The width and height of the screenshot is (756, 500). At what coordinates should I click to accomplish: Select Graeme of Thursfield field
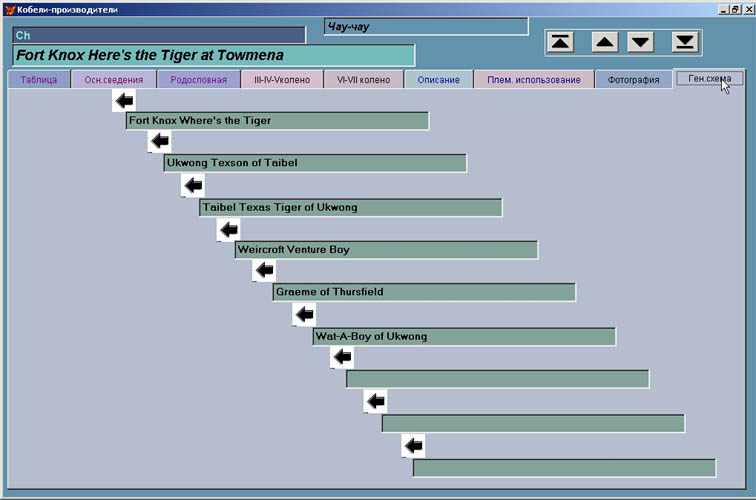(424, 292)
